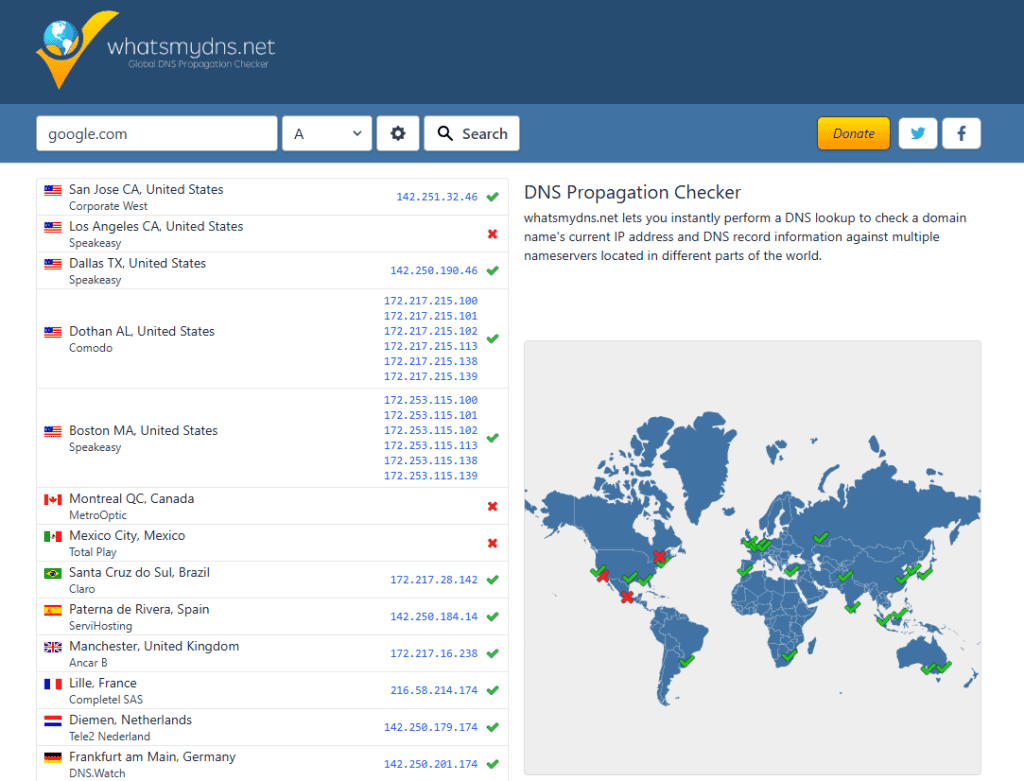The height and width of the screenshot is (781, 1024).
Task: Click the Comodo provider label
Action: click(x=91, y=348)
